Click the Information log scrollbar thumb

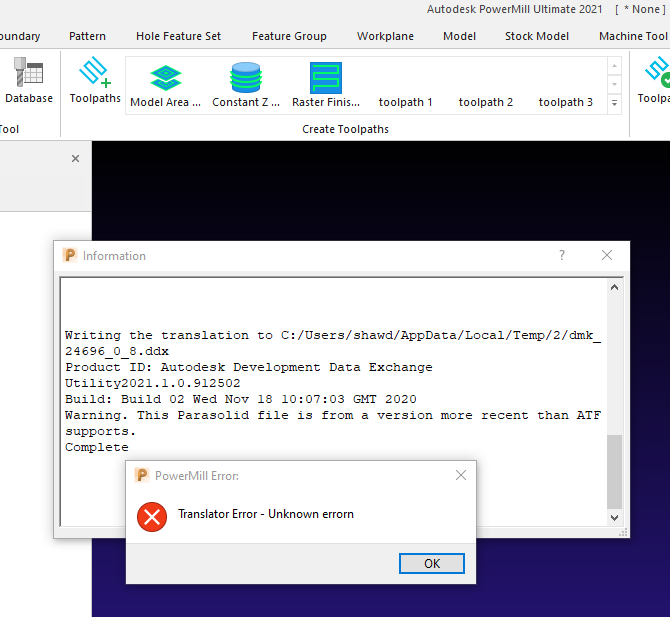[x=614, y=472]
